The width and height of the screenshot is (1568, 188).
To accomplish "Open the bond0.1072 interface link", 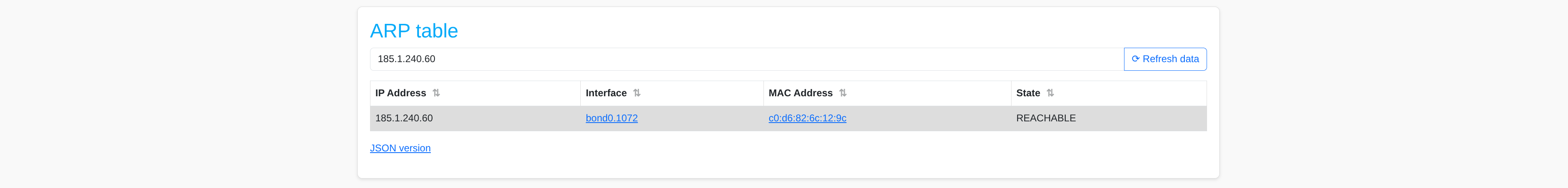I will 611,118.
